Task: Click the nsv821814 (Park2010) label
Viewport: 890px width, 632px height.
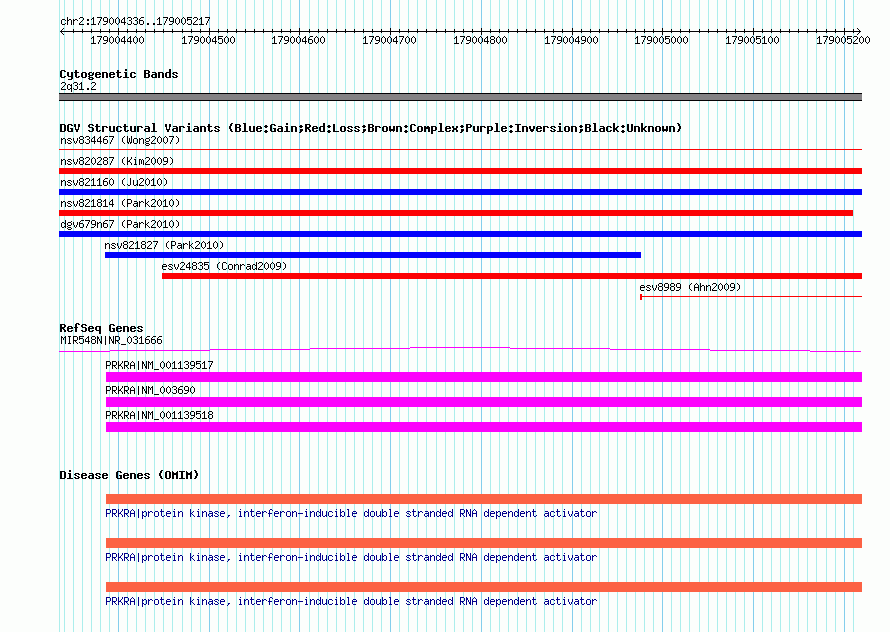Action: click(120, 203)
